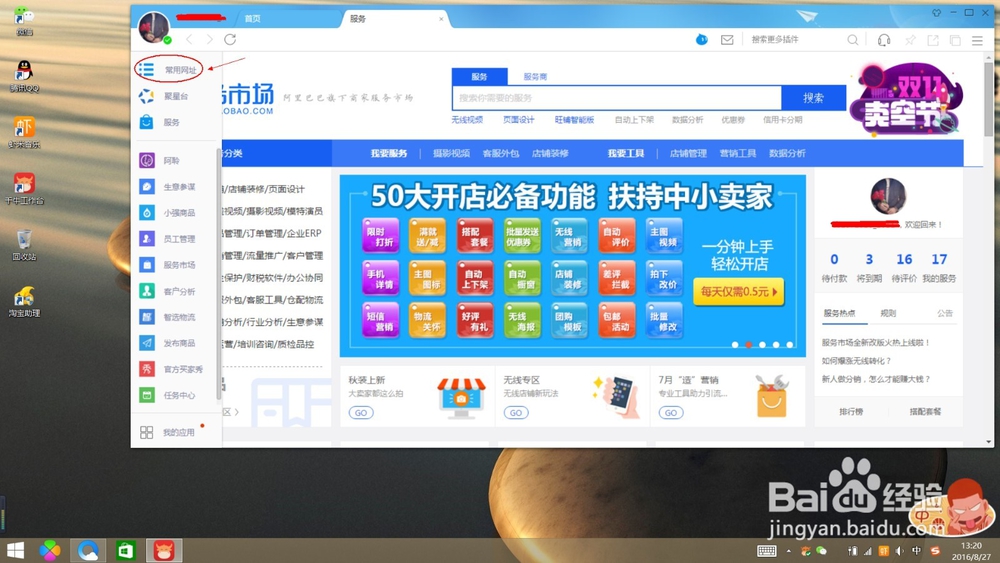Click the 短信营销 tile in the banner

[381, 320]
